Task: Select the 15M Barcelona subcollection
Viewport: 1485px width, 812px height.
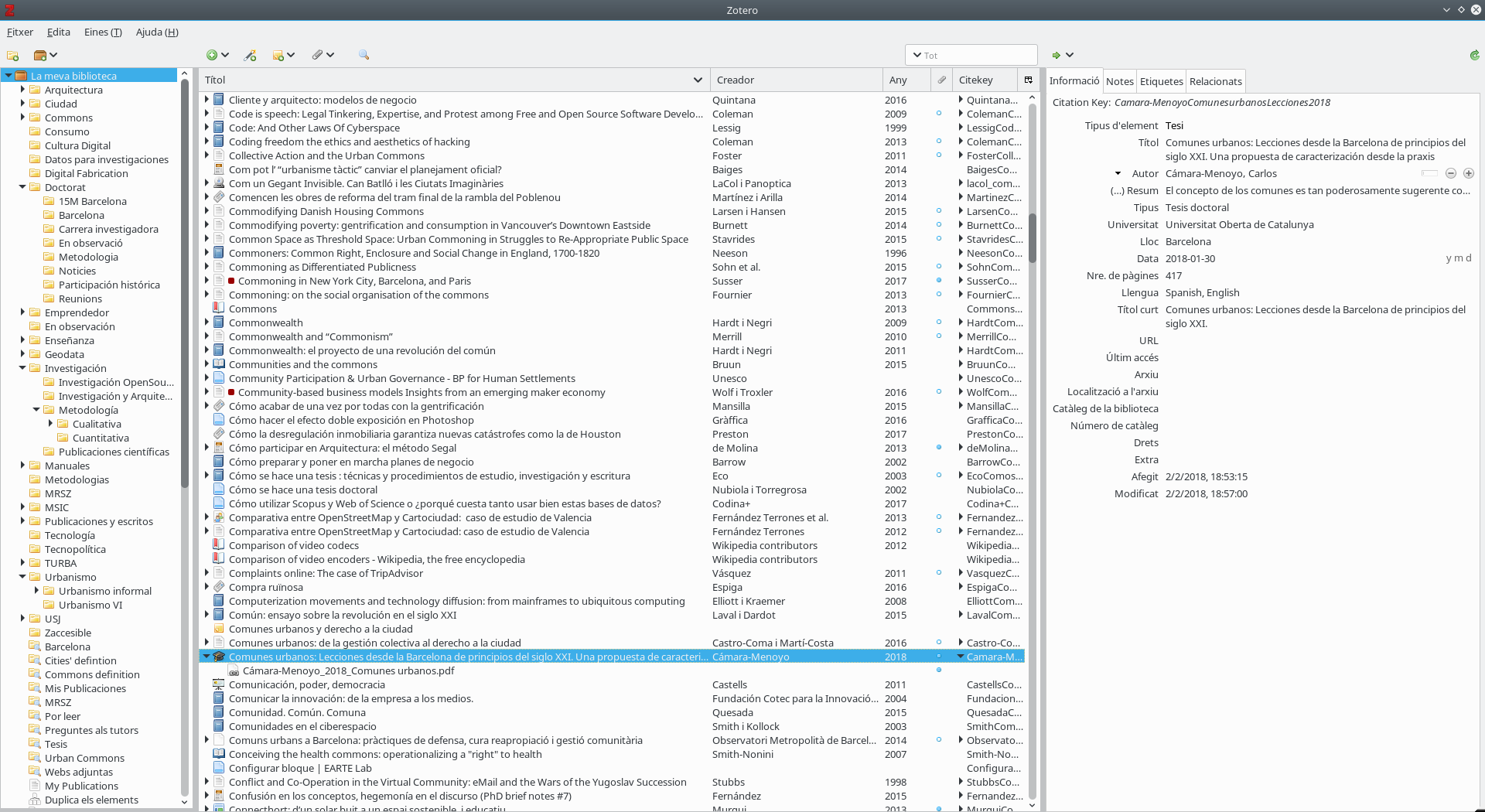Action: [x=92, y=201]
